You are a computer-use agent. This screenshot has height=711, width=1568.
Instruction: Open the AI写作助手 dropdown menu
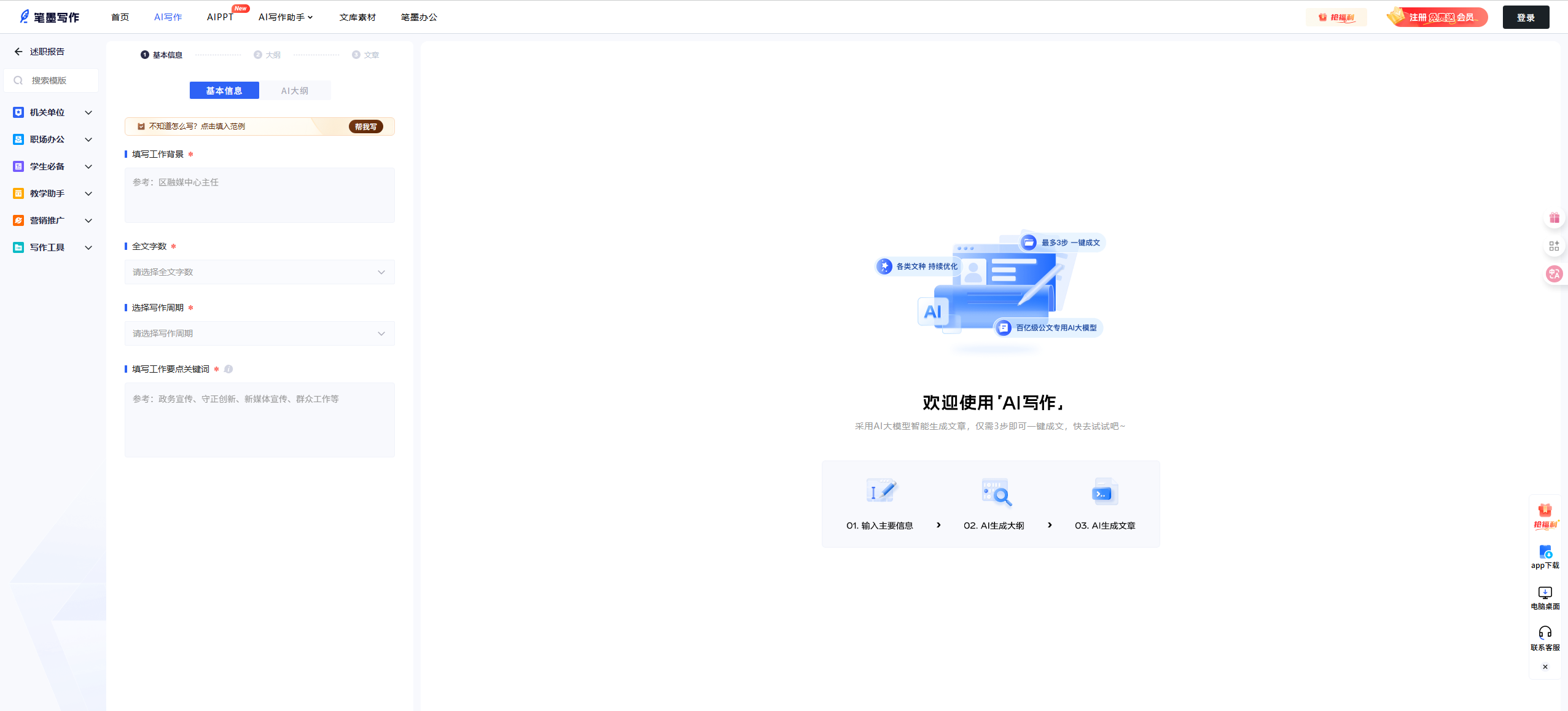[286, 17]
